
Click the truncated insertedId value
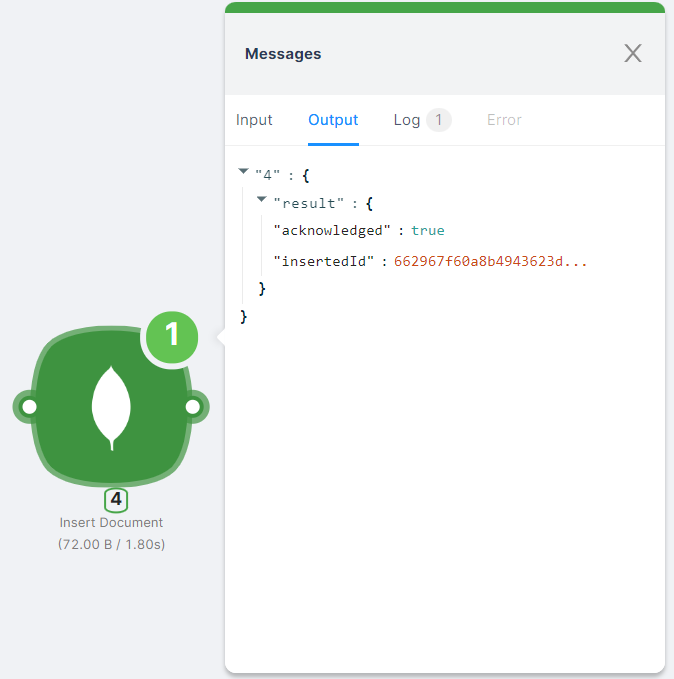point(491,262)
